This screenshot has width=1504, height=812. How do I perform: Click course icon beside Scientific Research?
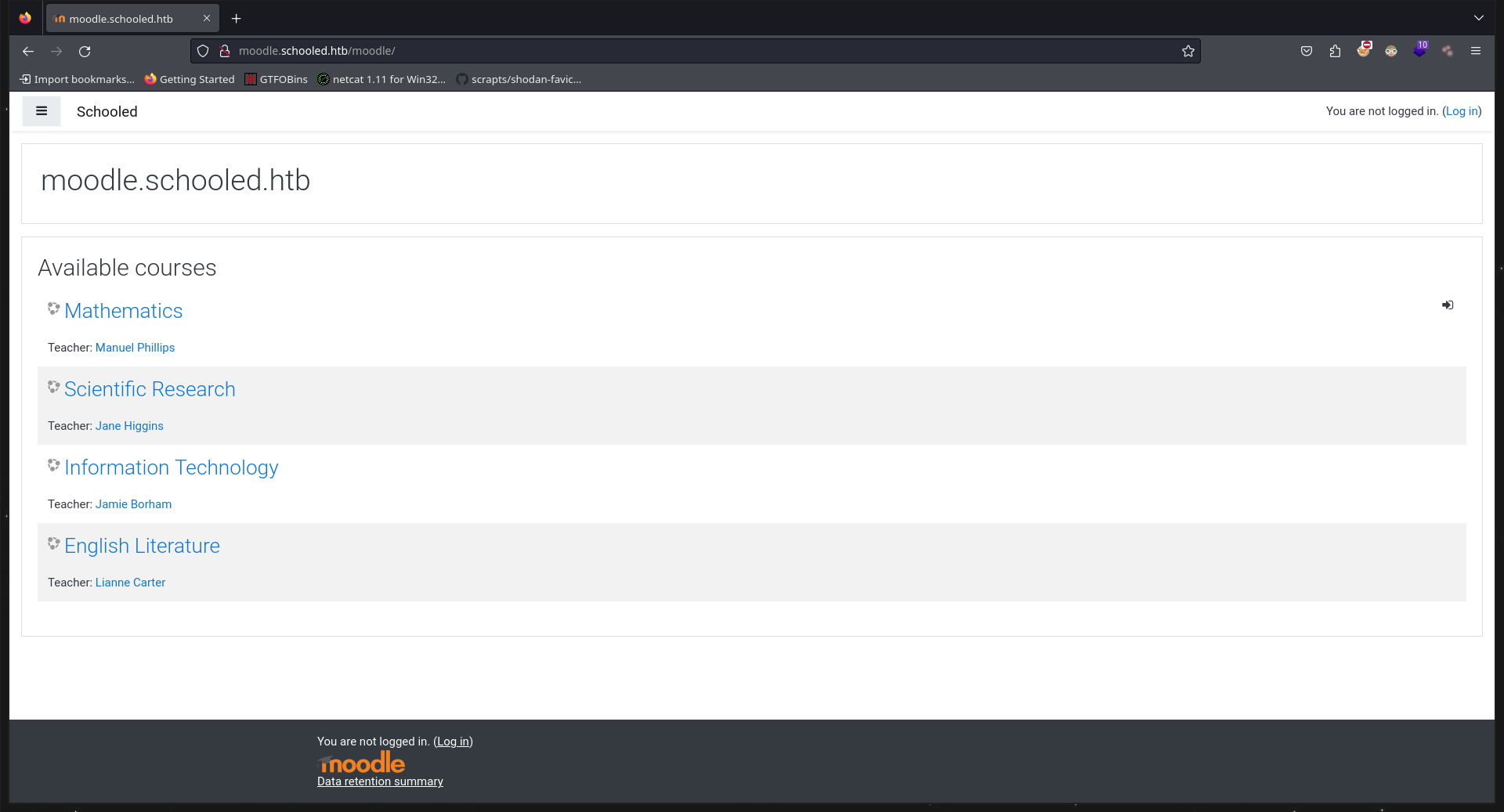point(53,387)
